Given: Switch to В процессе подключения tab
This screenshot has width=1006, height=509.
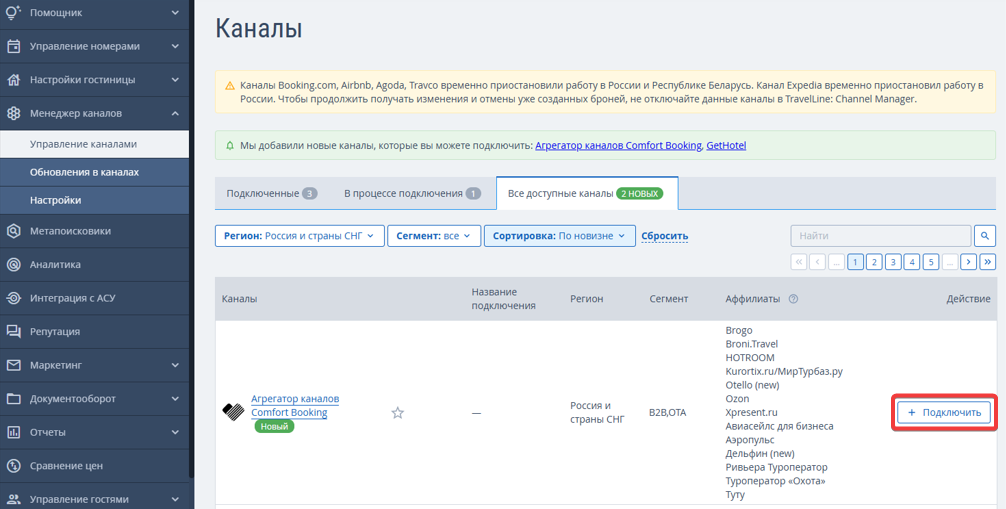Looking at the screenshot, I should 413,193.
